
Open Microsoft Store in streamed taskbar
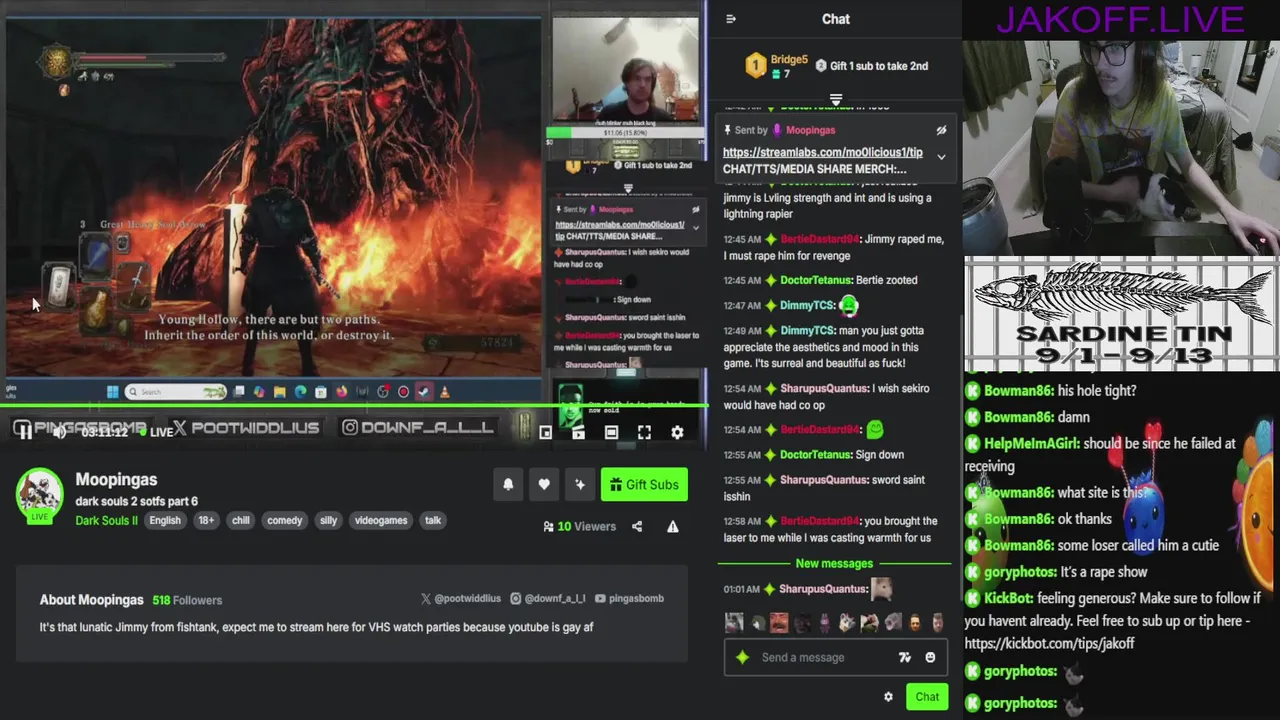tap(320, 392)
